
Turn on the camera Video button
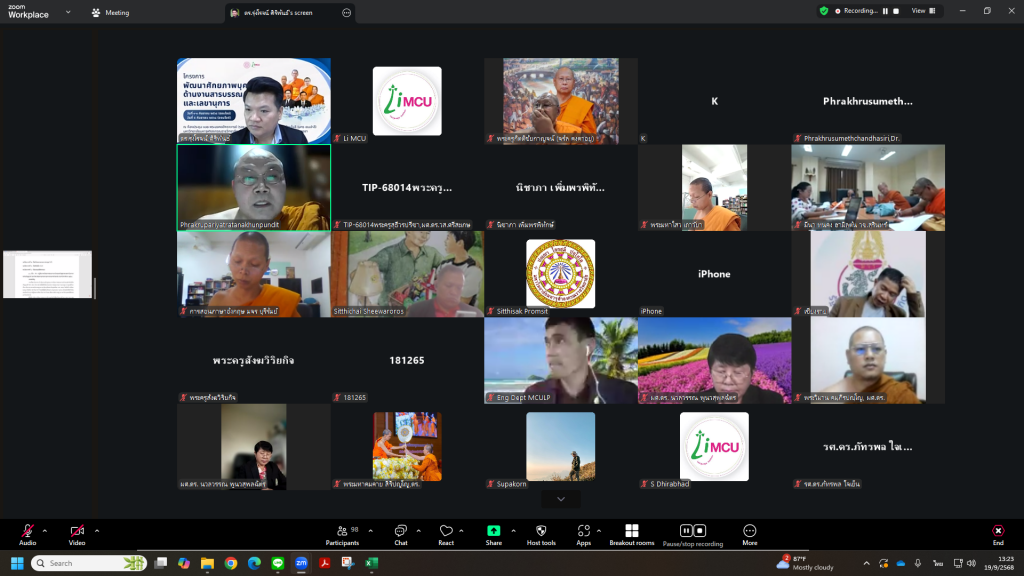tap(77, 535)
